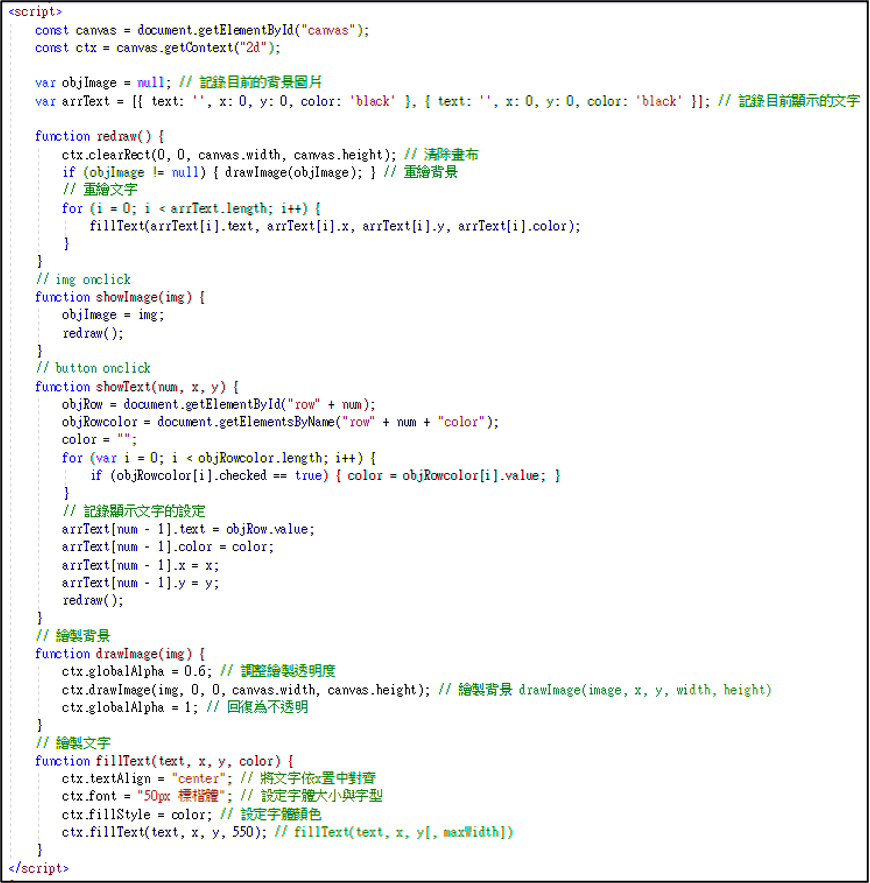870x883 pixels.
Task: Click the 'ctx.textAlign = "center"' line
Action: (218, 779)
